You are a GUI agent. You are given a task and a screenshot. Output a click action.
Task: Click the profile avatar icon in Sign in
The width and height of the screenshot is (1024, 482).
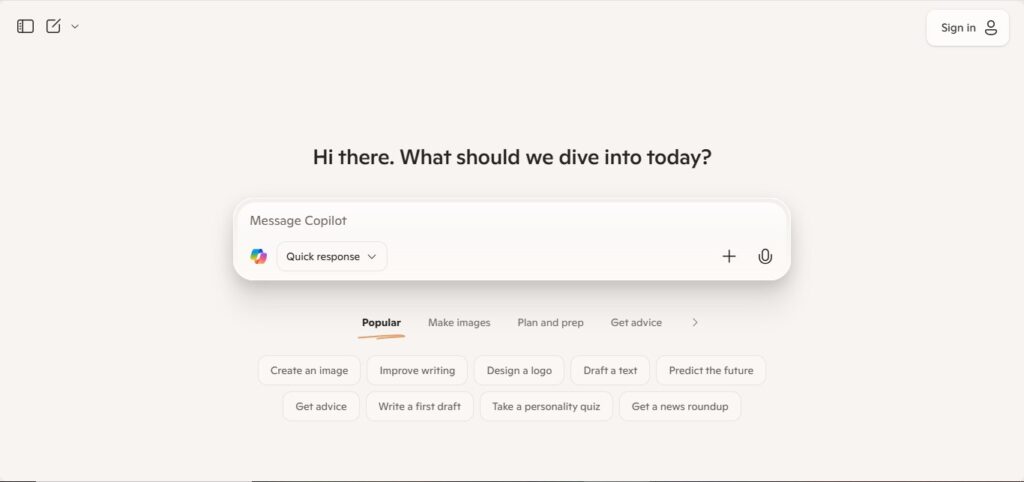point(991,27)
